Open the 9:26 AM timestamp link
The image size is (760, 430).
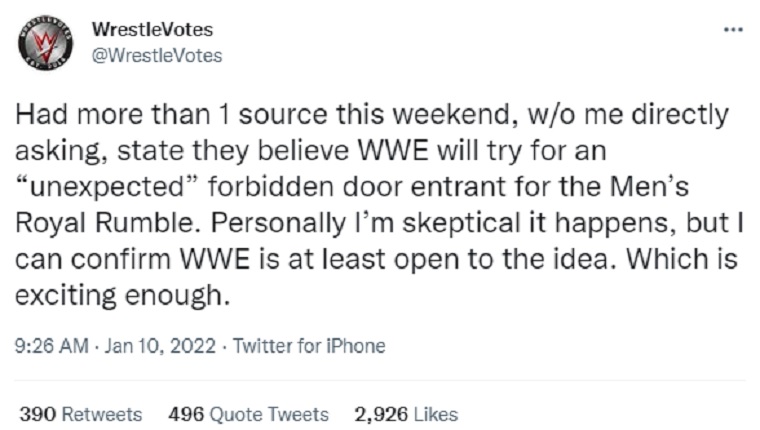coord(50,345)
